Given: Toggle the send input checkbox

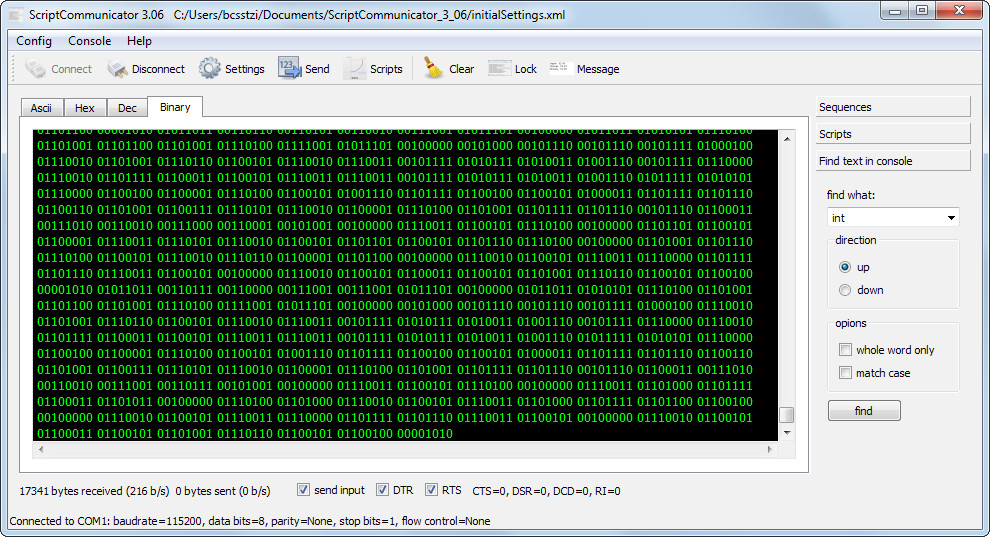Looking at the screenshot, I should (303, 490).
